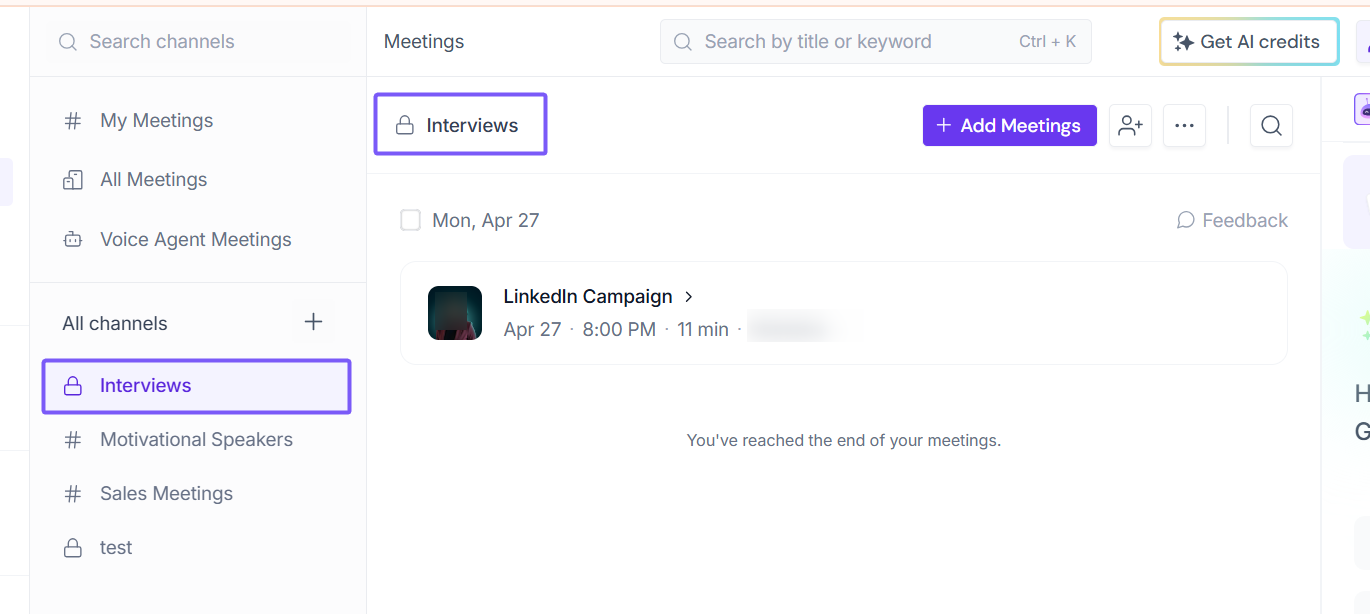Click the '11 min' duration text
Screen dimensions: 1370x614
click(x=703, y=329)
